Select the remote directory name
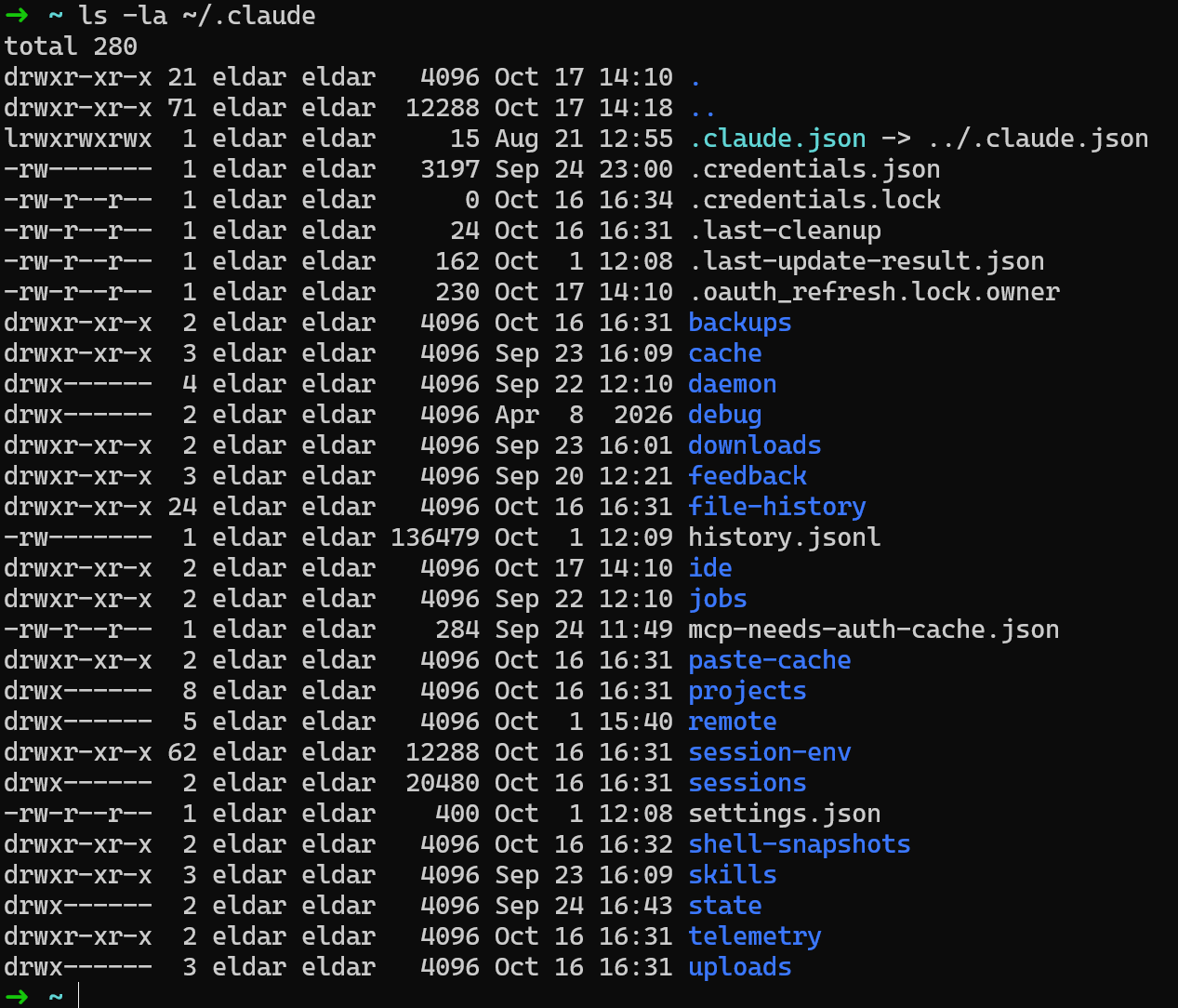The image size is (1178, 1008). coord(733,722)
